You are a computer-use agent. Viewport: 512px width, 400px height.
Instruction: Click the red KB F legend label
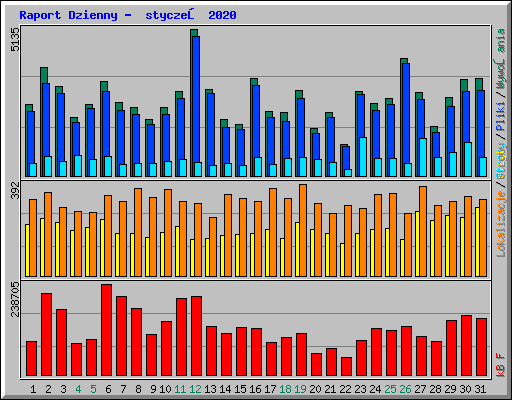tap(501, 365)
